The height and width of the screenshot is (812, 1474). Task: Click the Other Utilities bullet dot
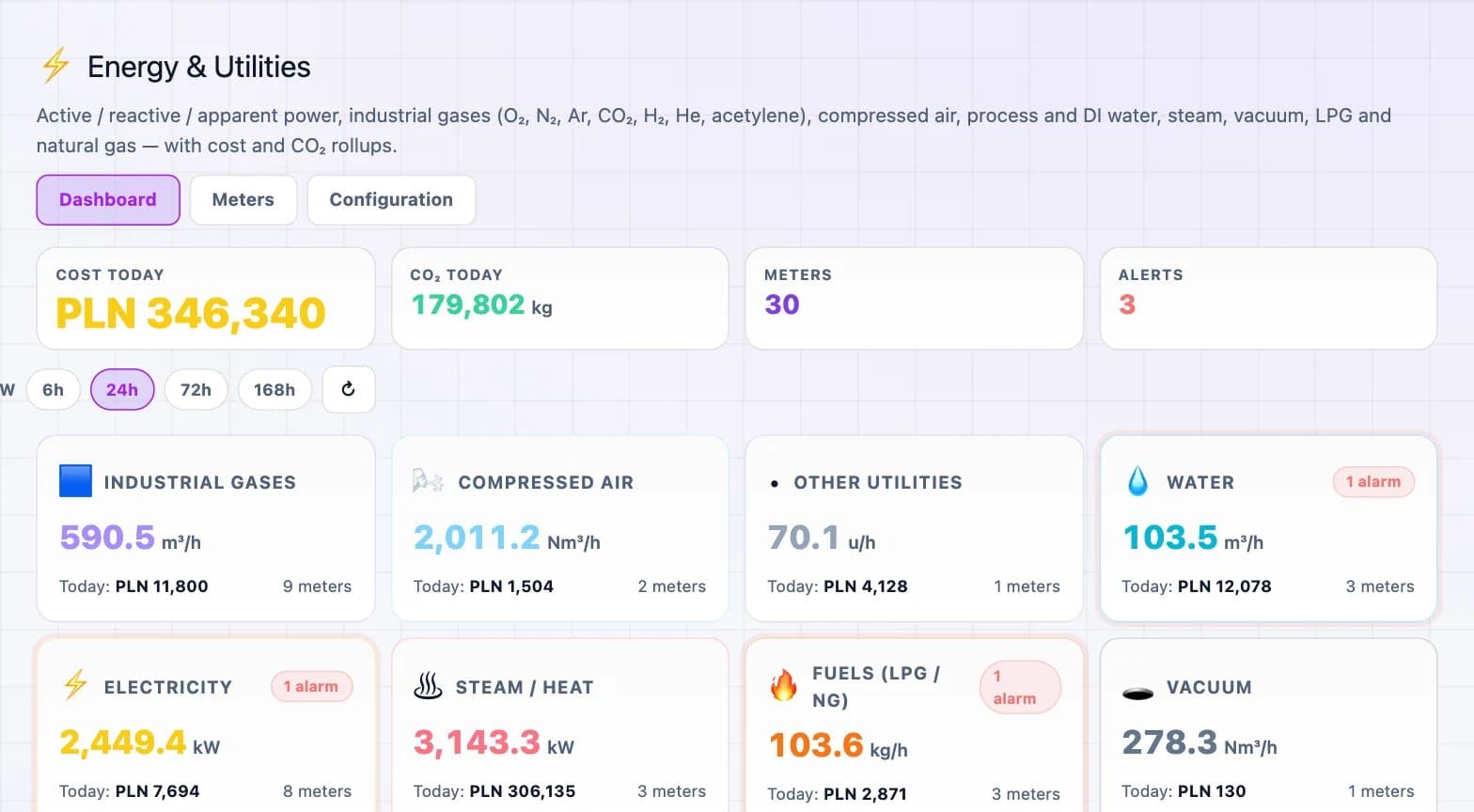tap(774, 484)
